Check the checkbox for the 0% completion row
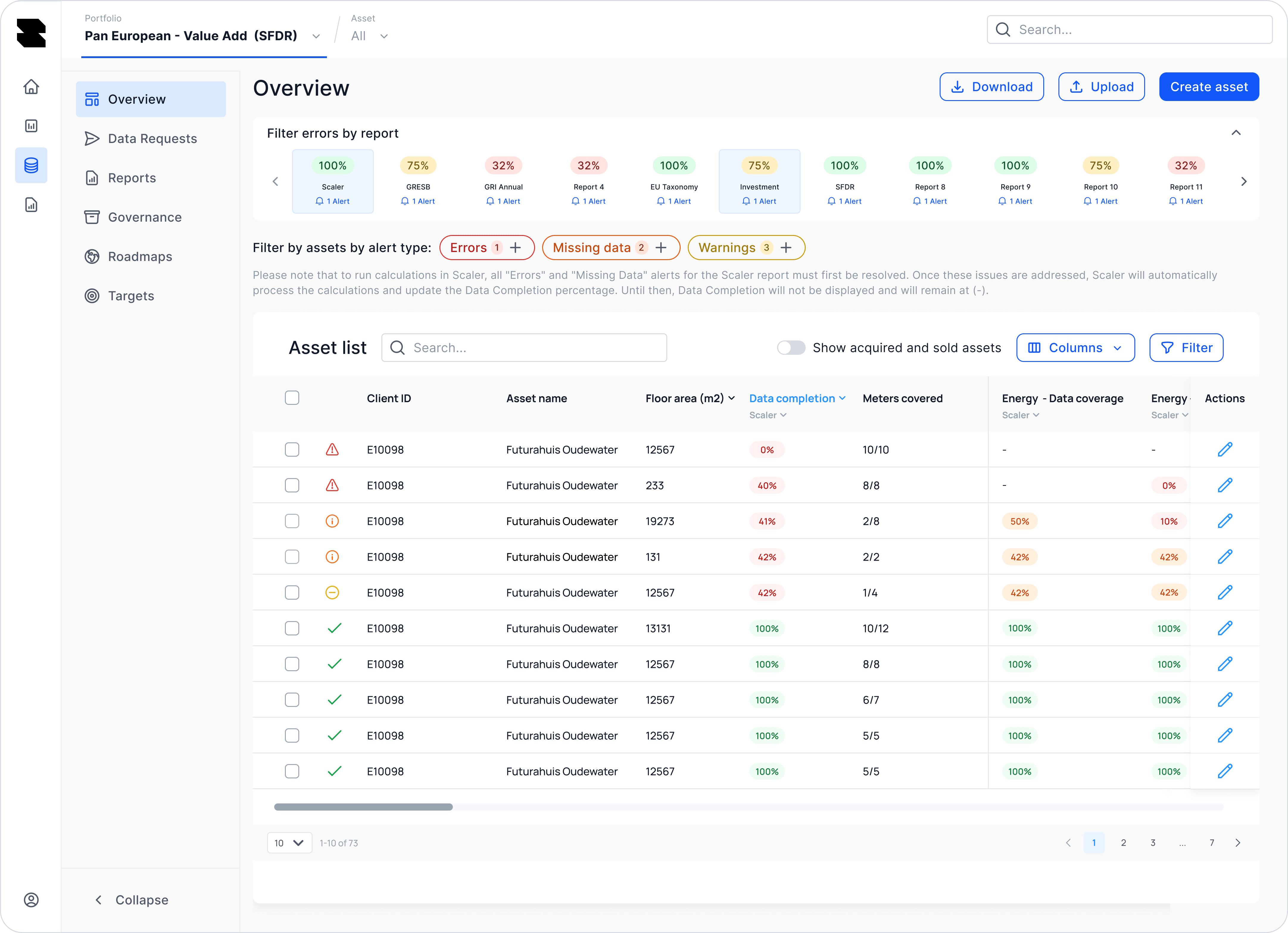The height and width of the screenshot is (933, 1288). 292,450
